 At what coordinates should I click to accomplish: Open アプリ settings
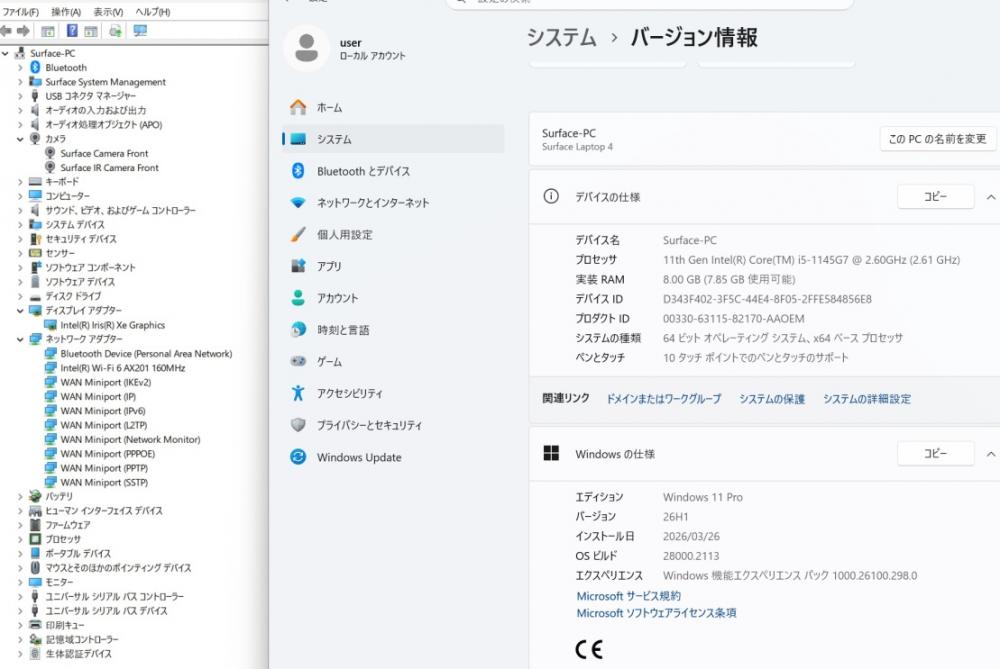pos(393,266)
